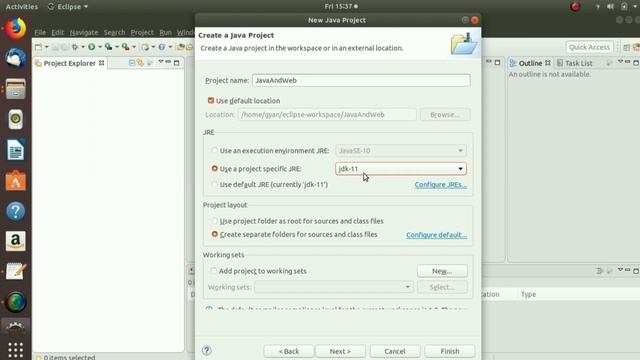This screenshot has width=640, height=360.
Task: Click the dialog help question mark icon
Action: click(207, 351)
